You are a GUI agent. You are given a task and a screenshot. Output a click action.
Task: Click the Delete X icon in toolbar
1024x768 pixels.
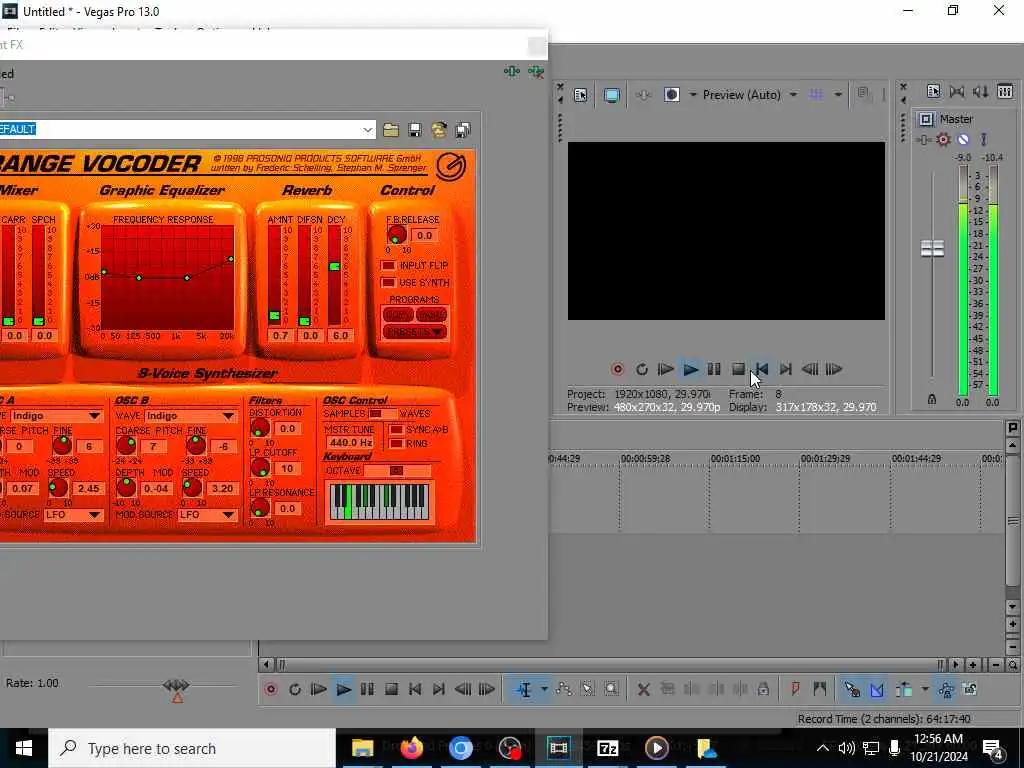(x=644, y=690)
